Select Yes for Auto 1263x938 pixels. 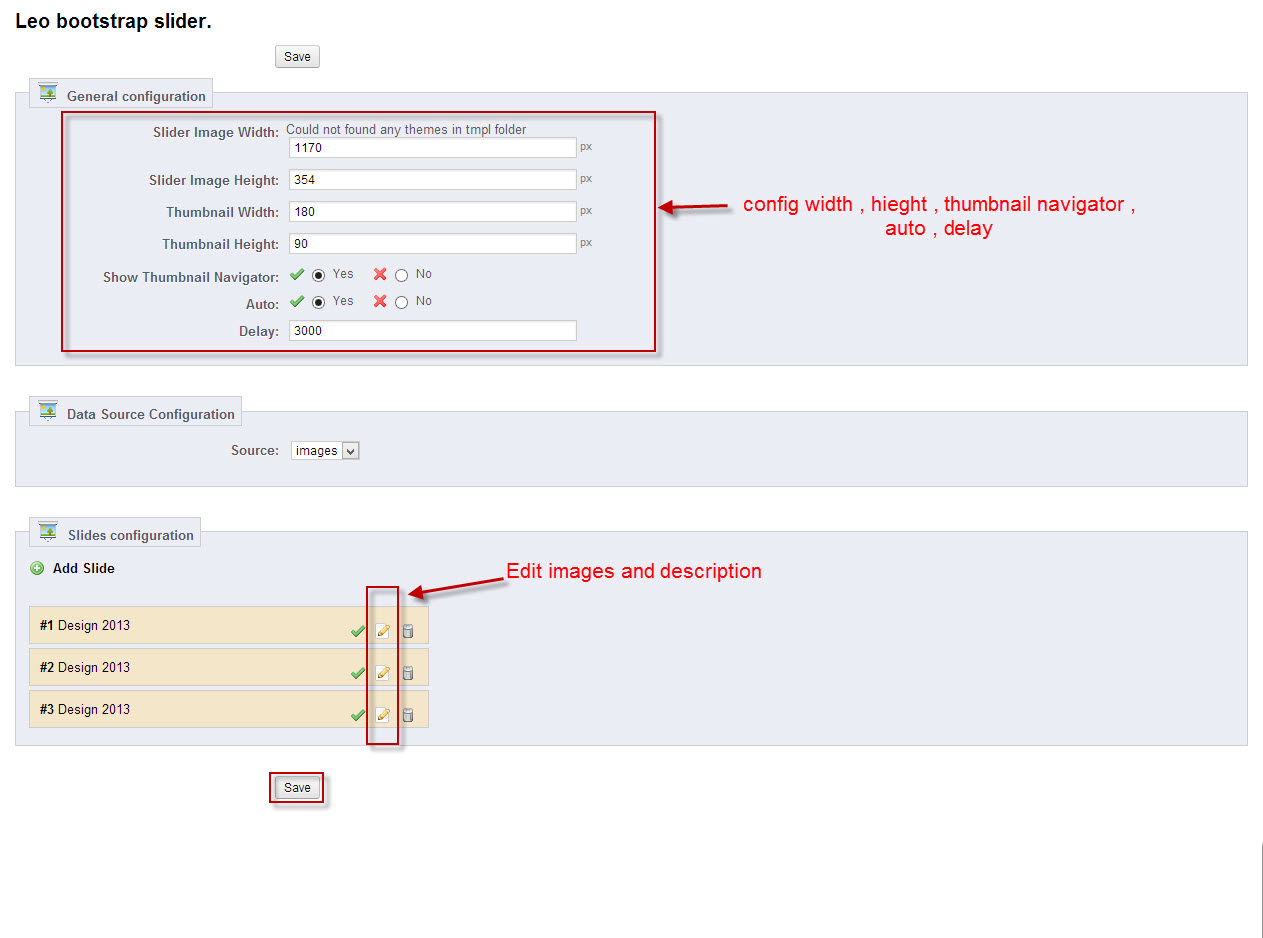point(319,302)
